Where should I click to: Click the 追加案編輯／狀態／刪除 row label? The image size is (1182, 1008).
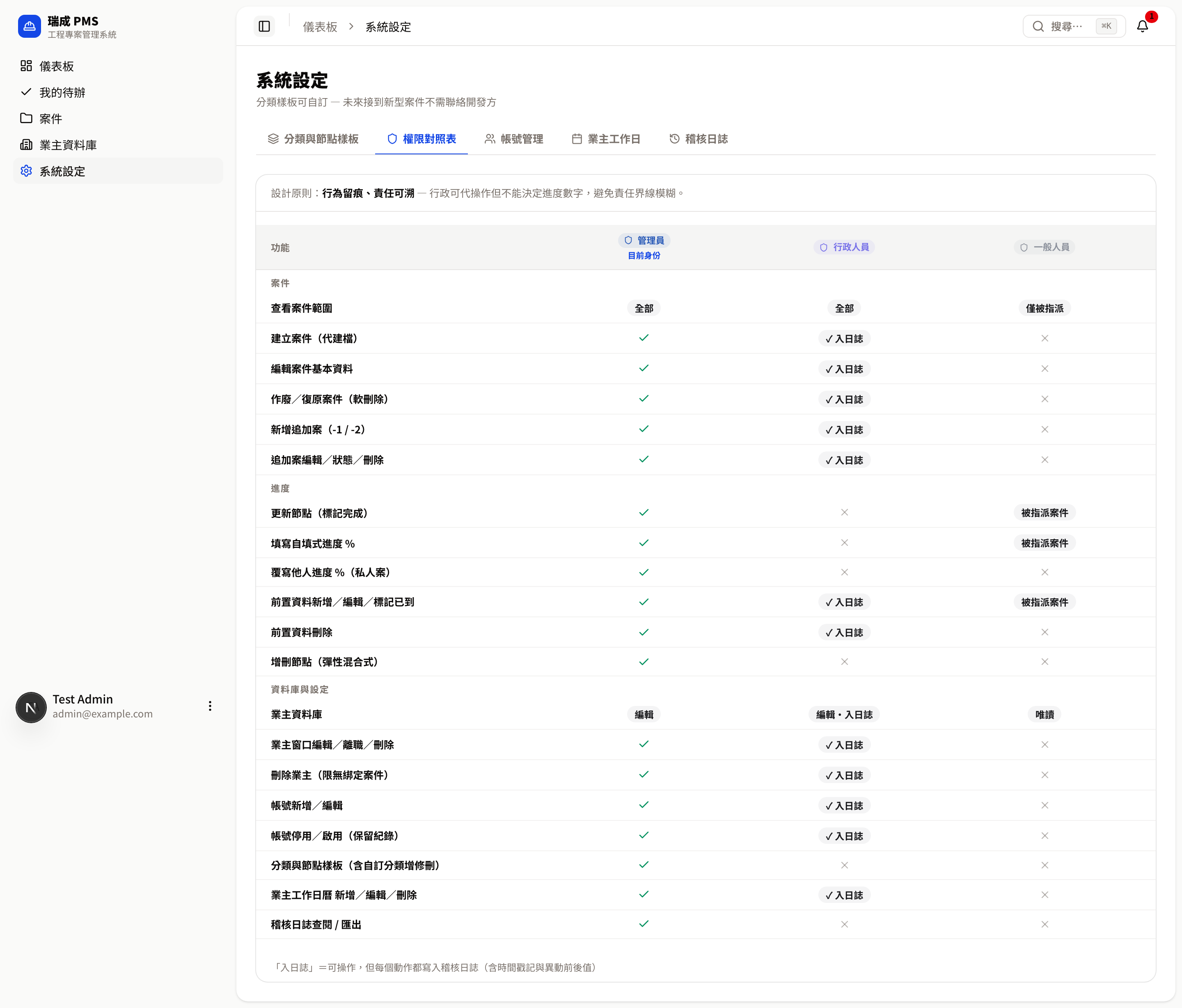coord(328,460)
